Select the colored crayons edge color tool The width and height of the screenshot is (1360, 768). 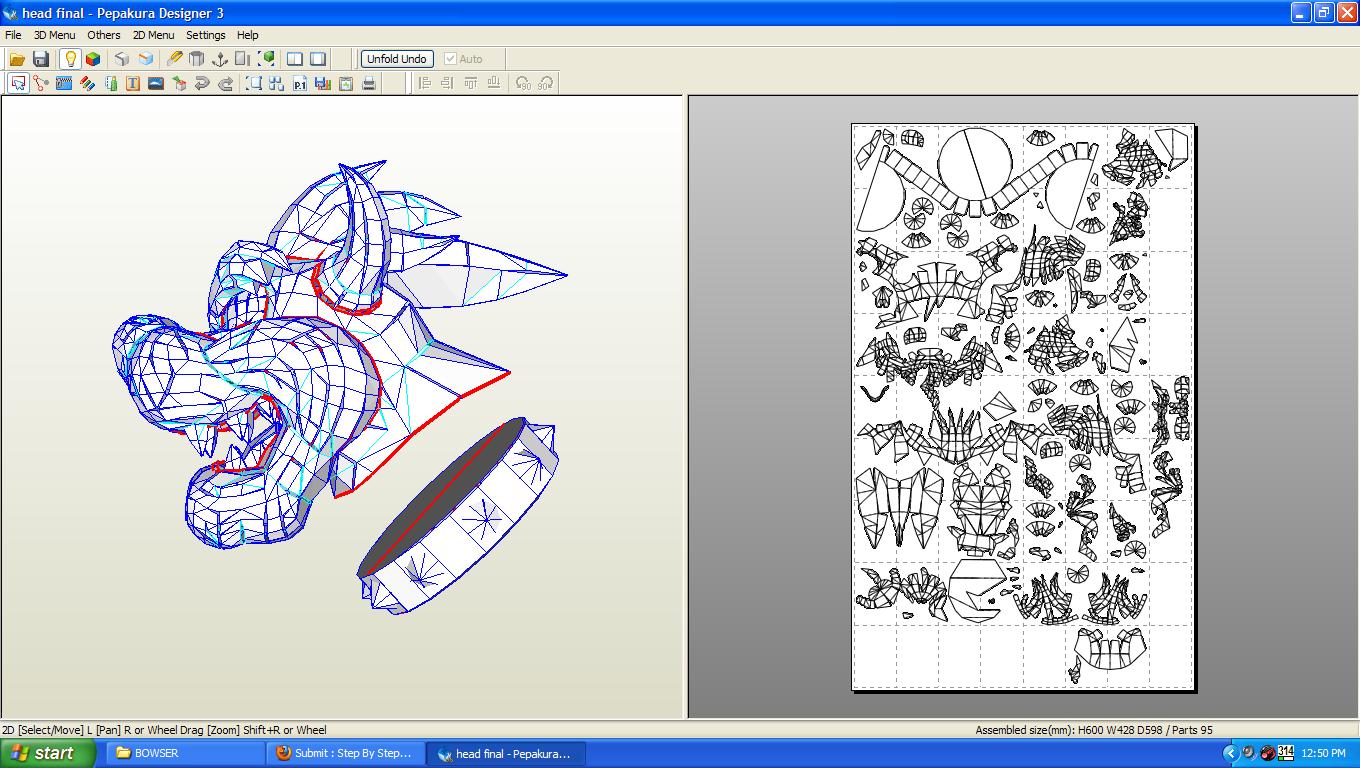click(x=87, y=83)
